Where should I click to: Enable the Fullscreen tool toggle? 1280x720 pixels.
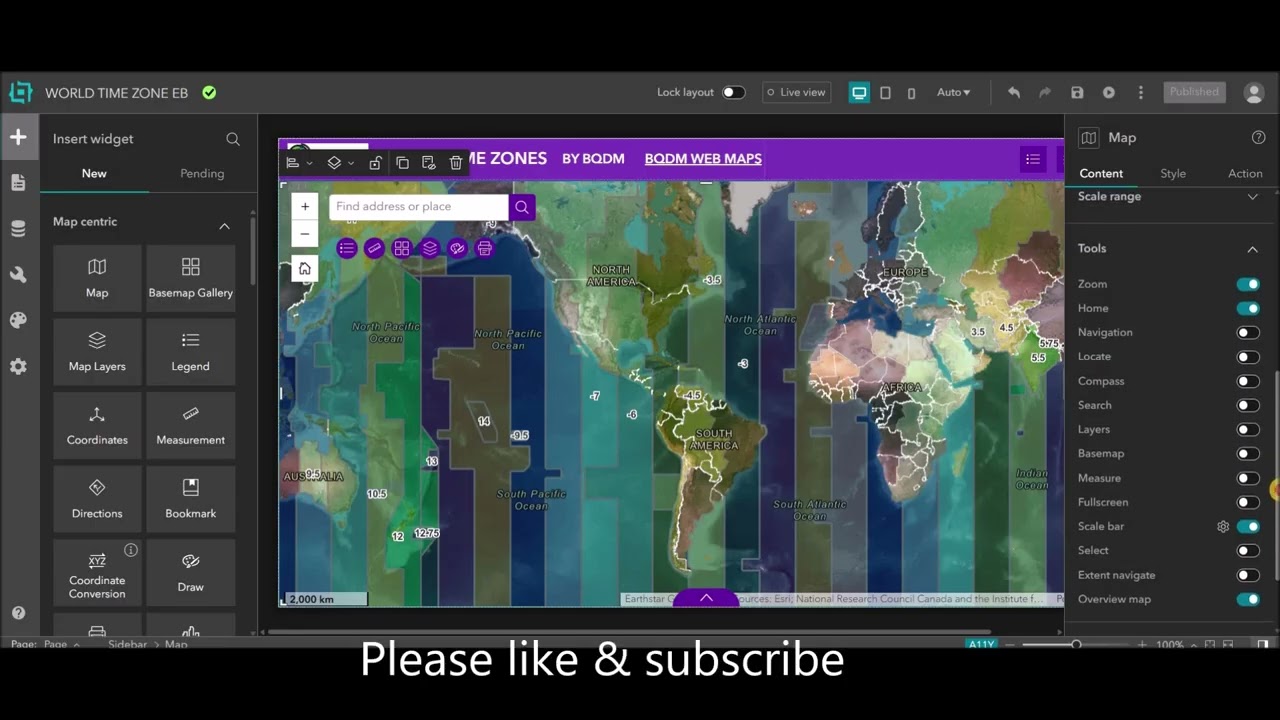(x=1248, y=502)
